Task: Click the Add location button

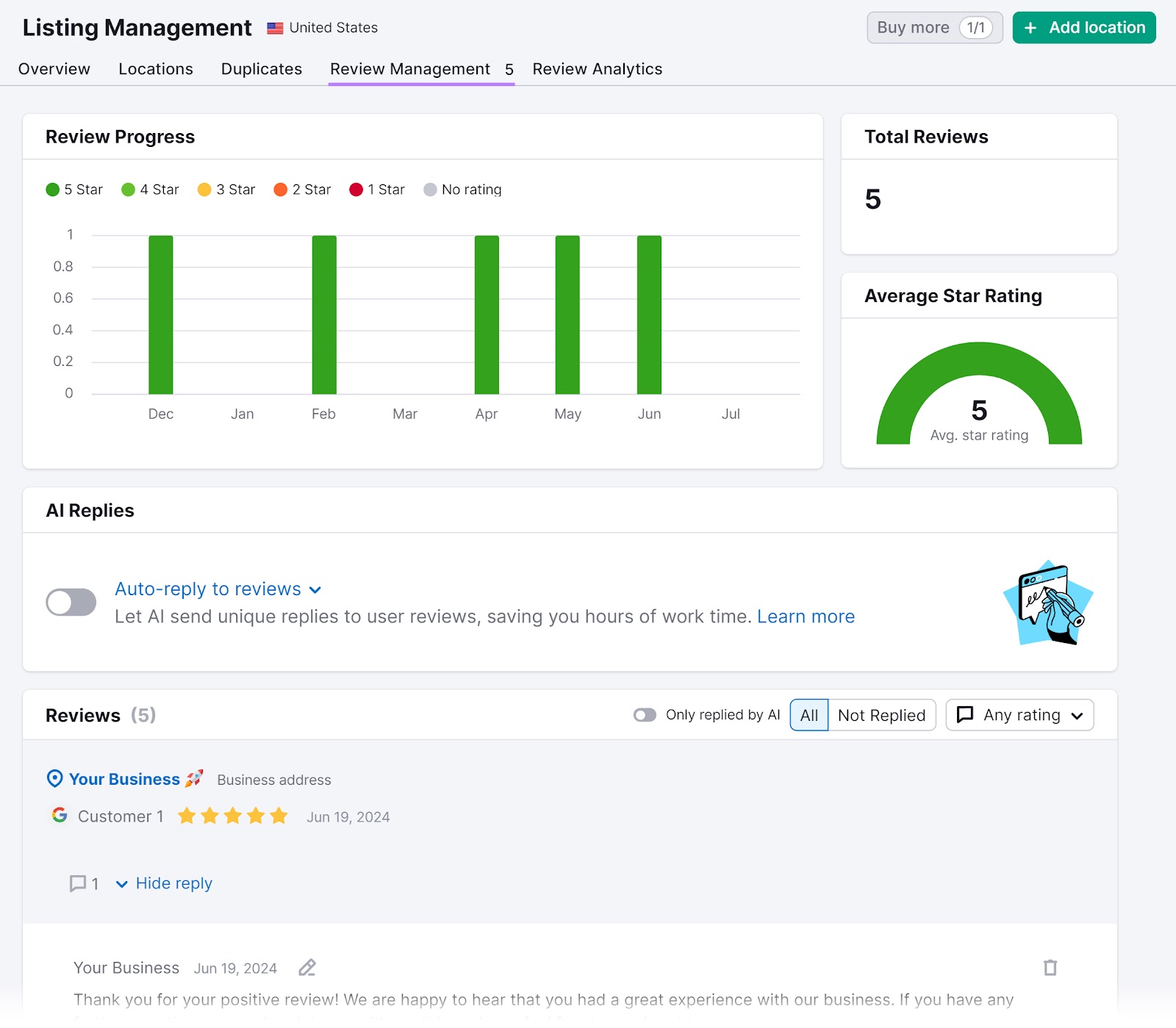Action: (x=1083, y=27)
